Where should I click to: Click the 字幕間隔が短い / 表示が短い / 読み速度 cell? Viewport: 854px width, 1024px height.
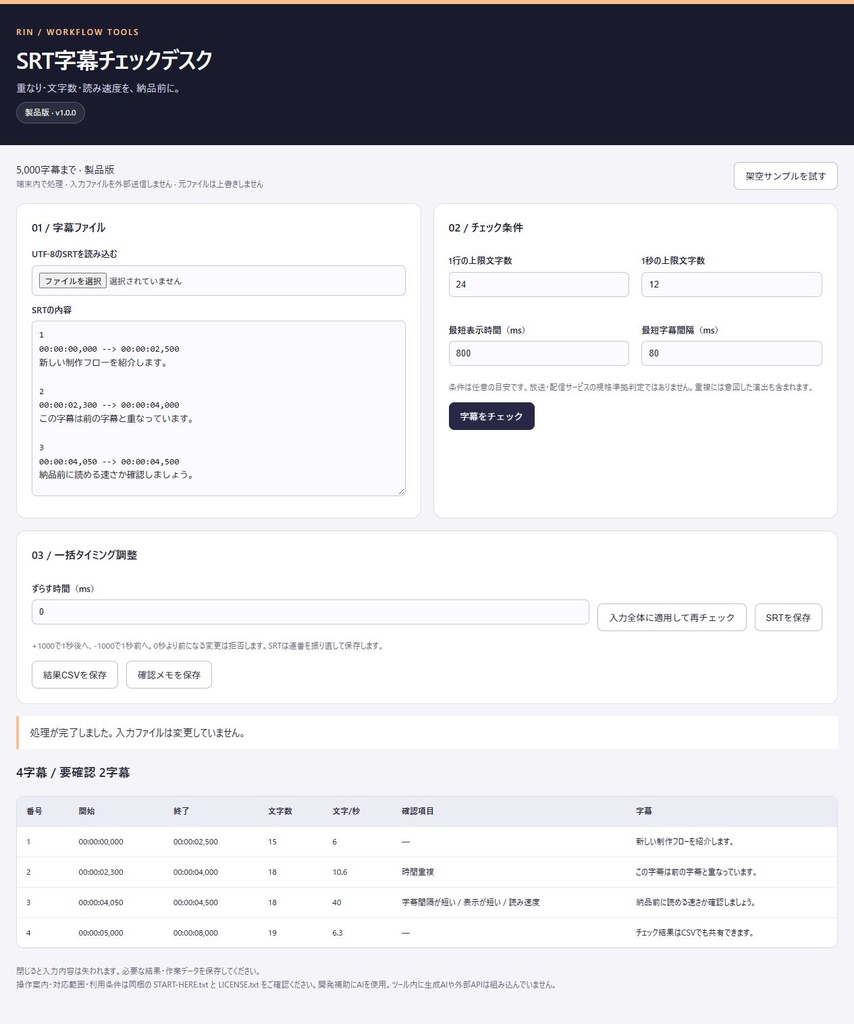[471, 903]
